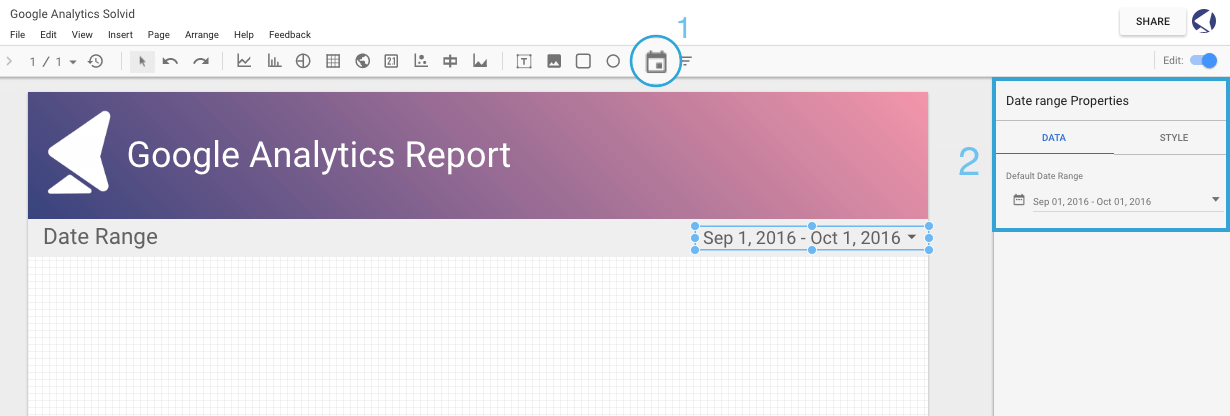Switch to the DATA tab
This screenshot has height=416, width=1230.
click(x=1053, y=137)
